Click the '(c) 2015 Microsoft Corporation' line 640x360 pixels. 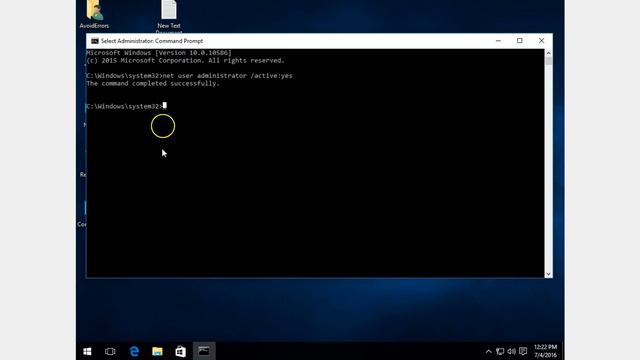coord(185,61)
